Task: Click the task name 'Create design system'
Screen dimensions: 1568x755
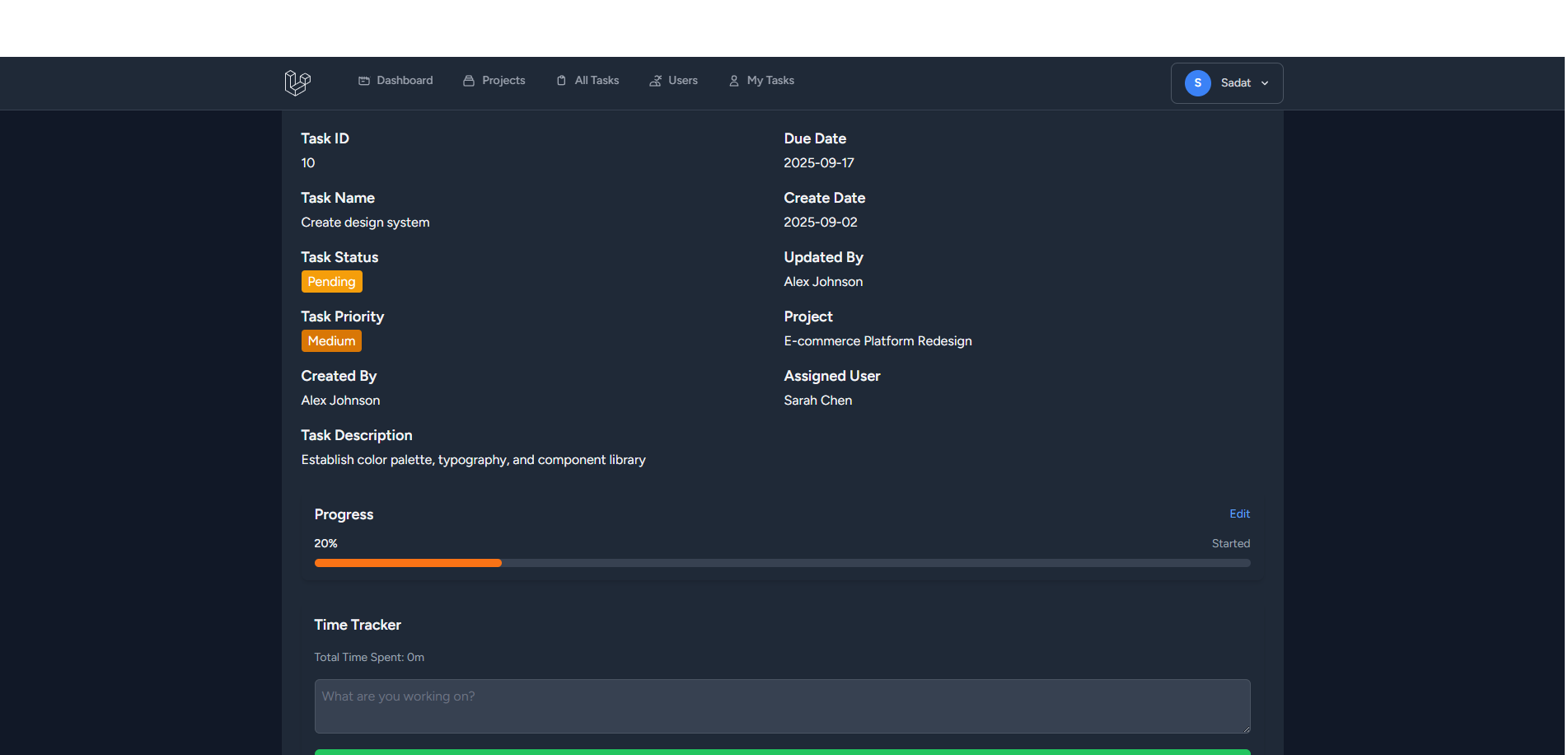Action: click(x=366, y=223)
